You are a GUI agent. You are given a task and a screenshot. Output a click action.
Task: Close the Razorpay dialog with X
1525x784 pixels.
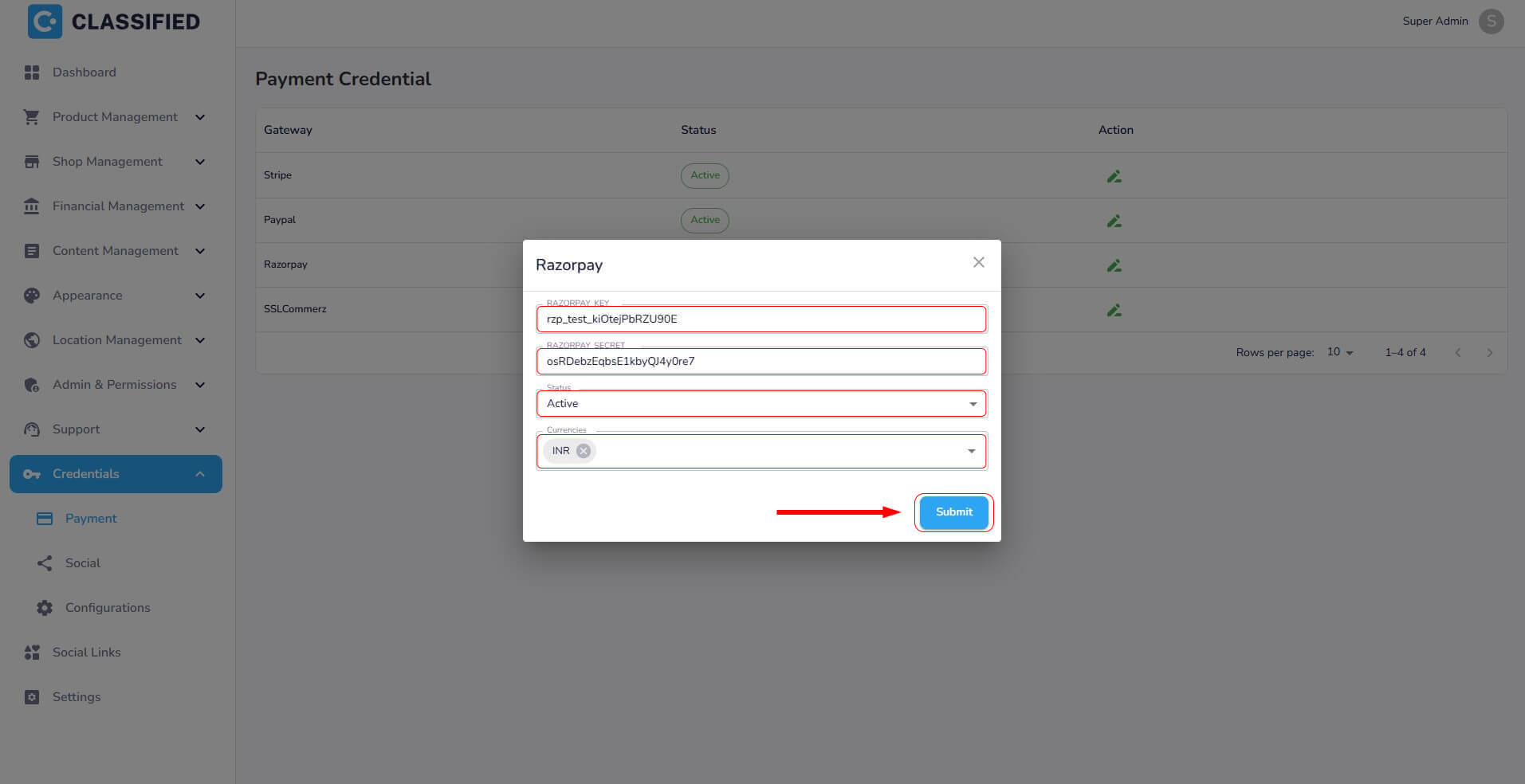click(x=978, y=262)
